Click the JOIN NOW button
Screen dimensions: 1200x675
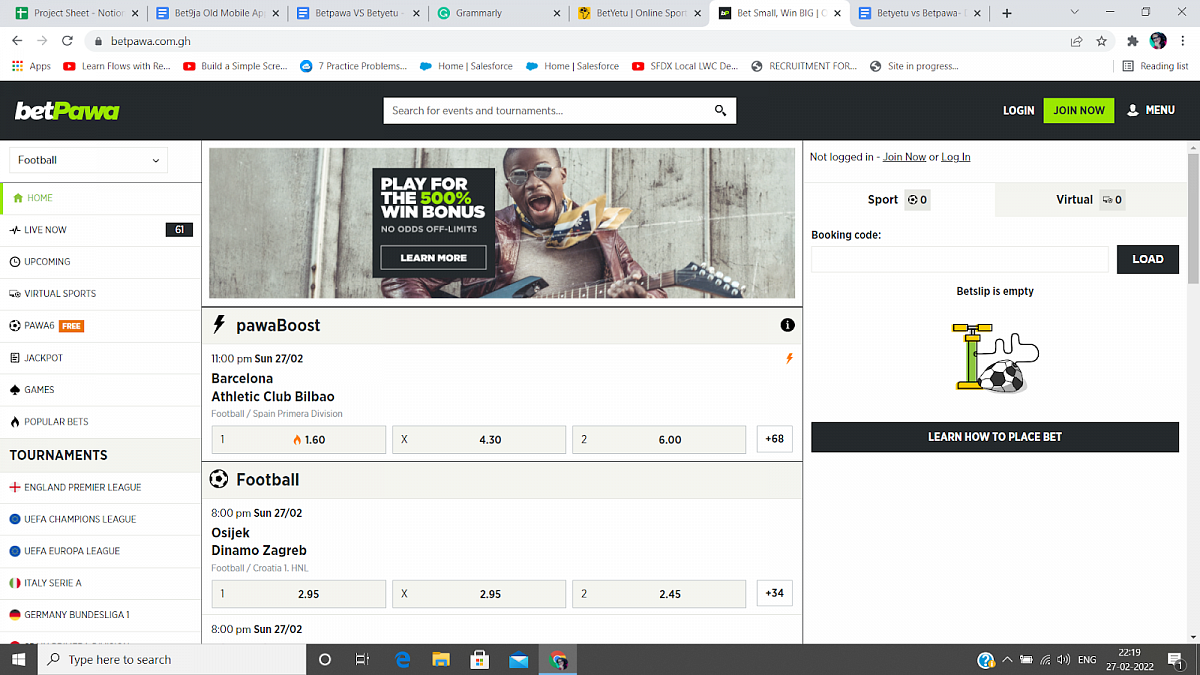[x=1078, y=110]
